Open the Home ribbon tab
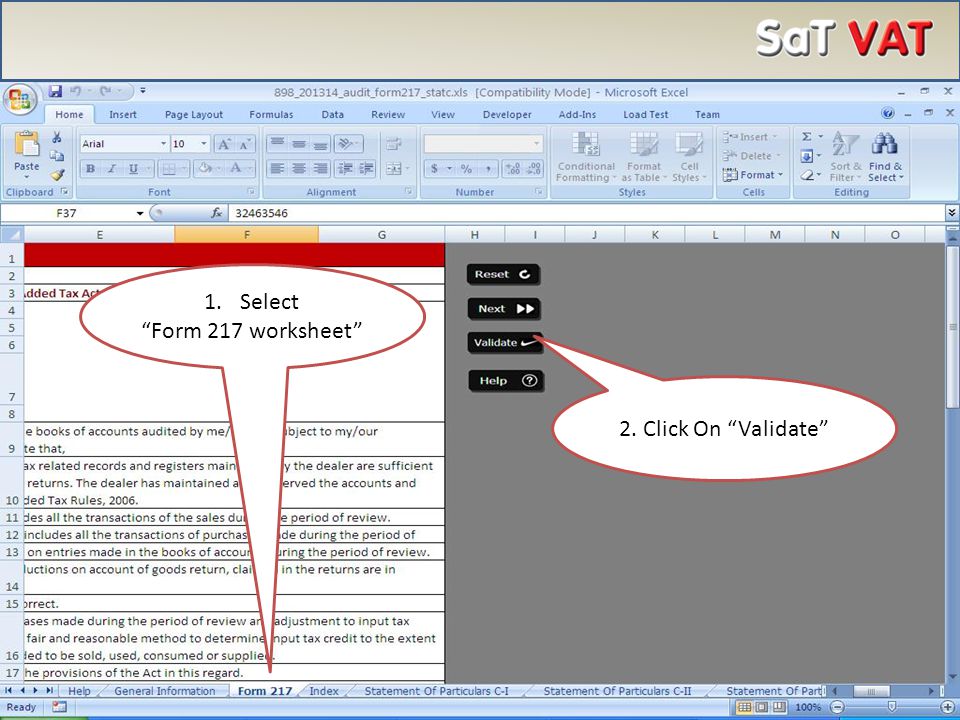 69,114
